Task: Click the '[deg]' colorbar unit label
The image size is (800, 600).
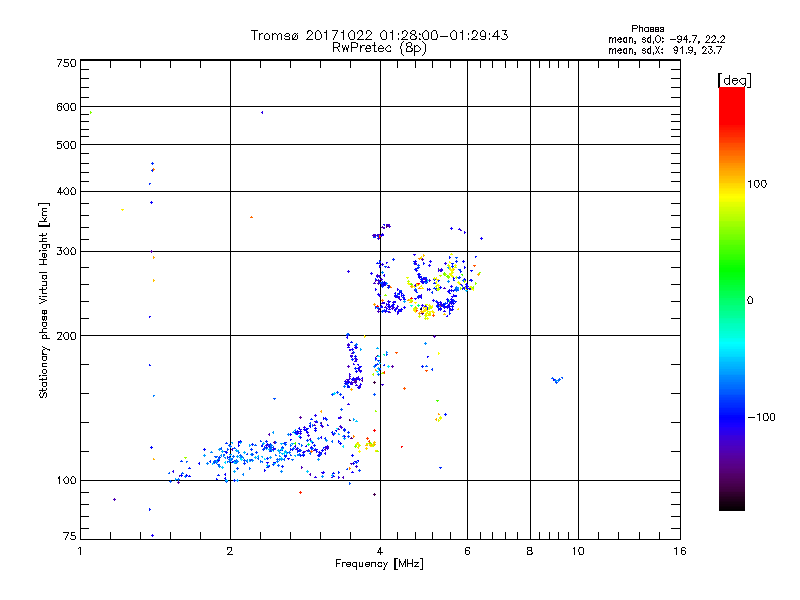Action: click(734, 80)
